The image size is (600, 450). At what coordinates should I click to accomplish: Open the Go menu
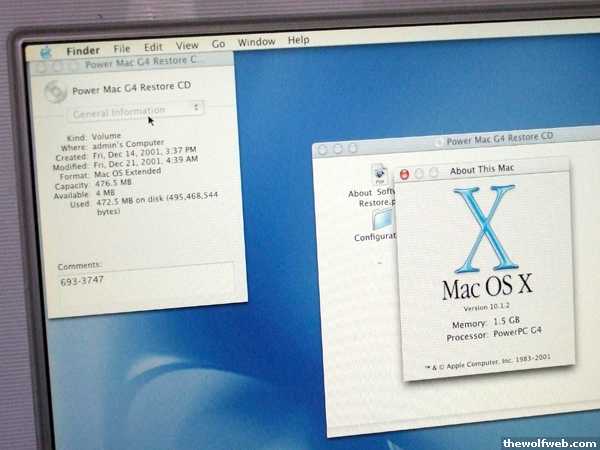(218, 45)
